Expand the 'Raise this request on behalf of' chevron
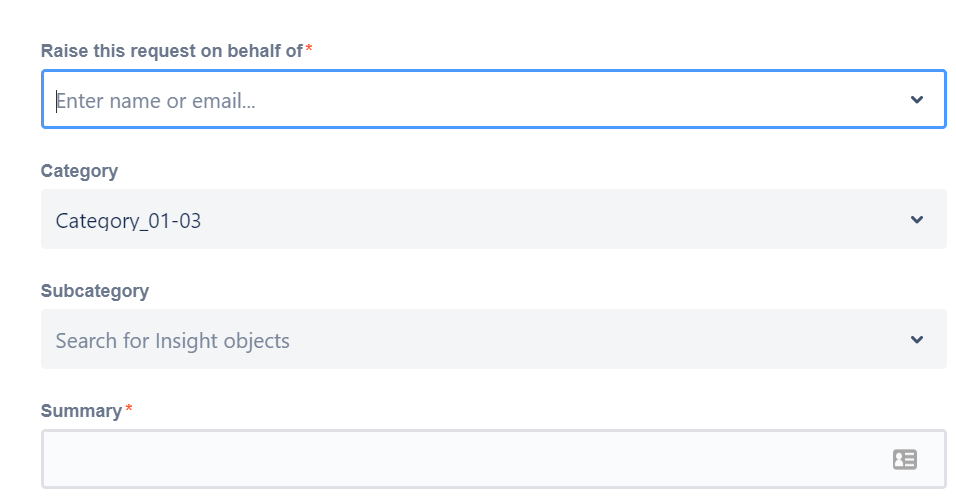Image resolution: width=956 pixels, height=498 pixels. (x=917, y=99)
